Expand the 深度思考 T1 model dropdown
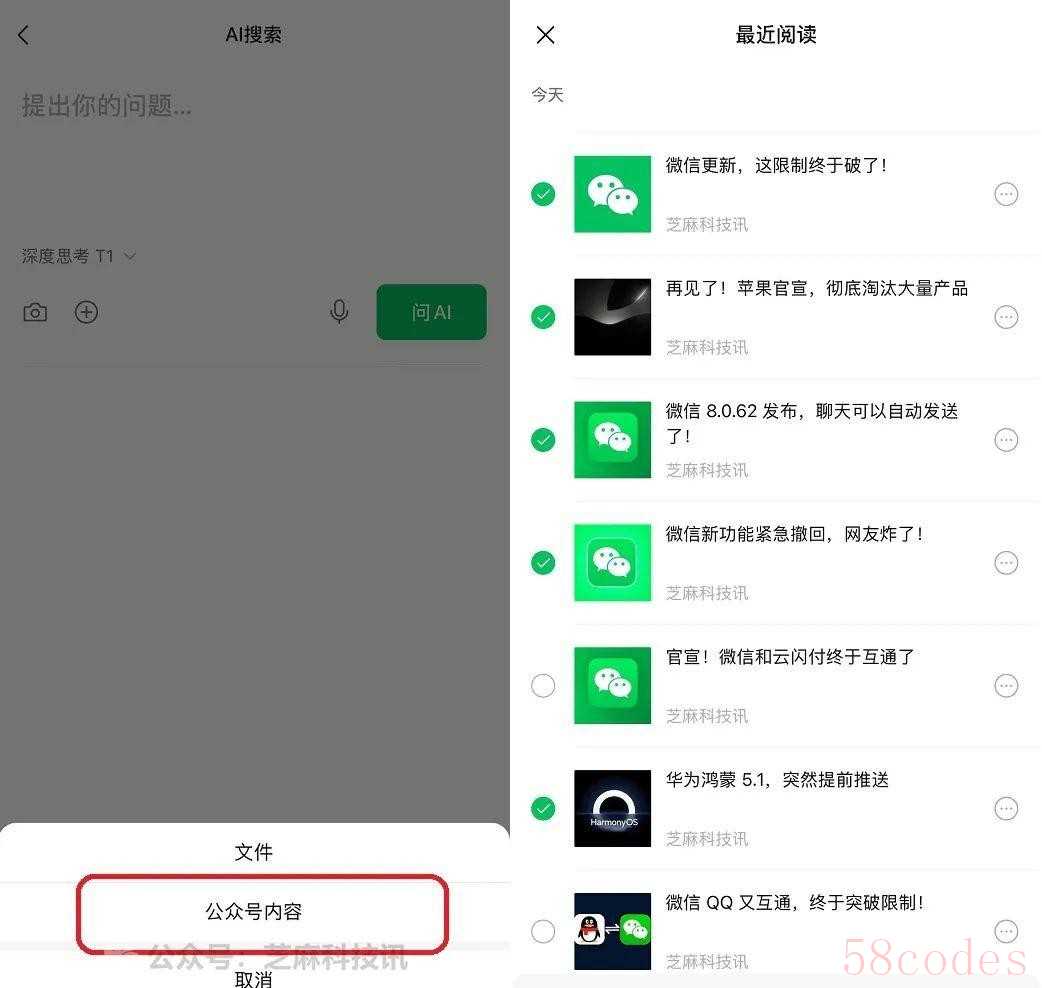Viewport: 1042px width, 988px height. (78, 256)
